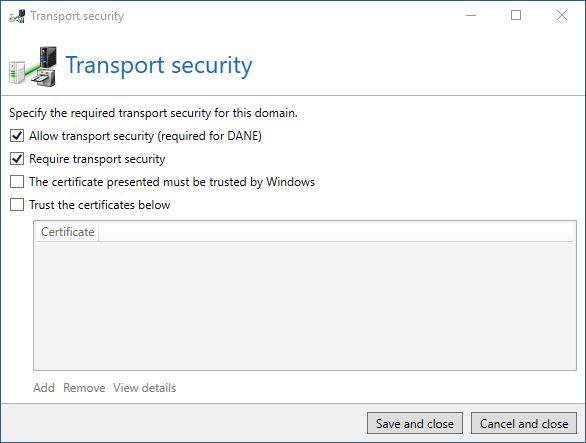Viewport: 586px width, 443px height.
Task: Minimize the Transport security window
Action: pyautogui.click(x=471, y=15)
